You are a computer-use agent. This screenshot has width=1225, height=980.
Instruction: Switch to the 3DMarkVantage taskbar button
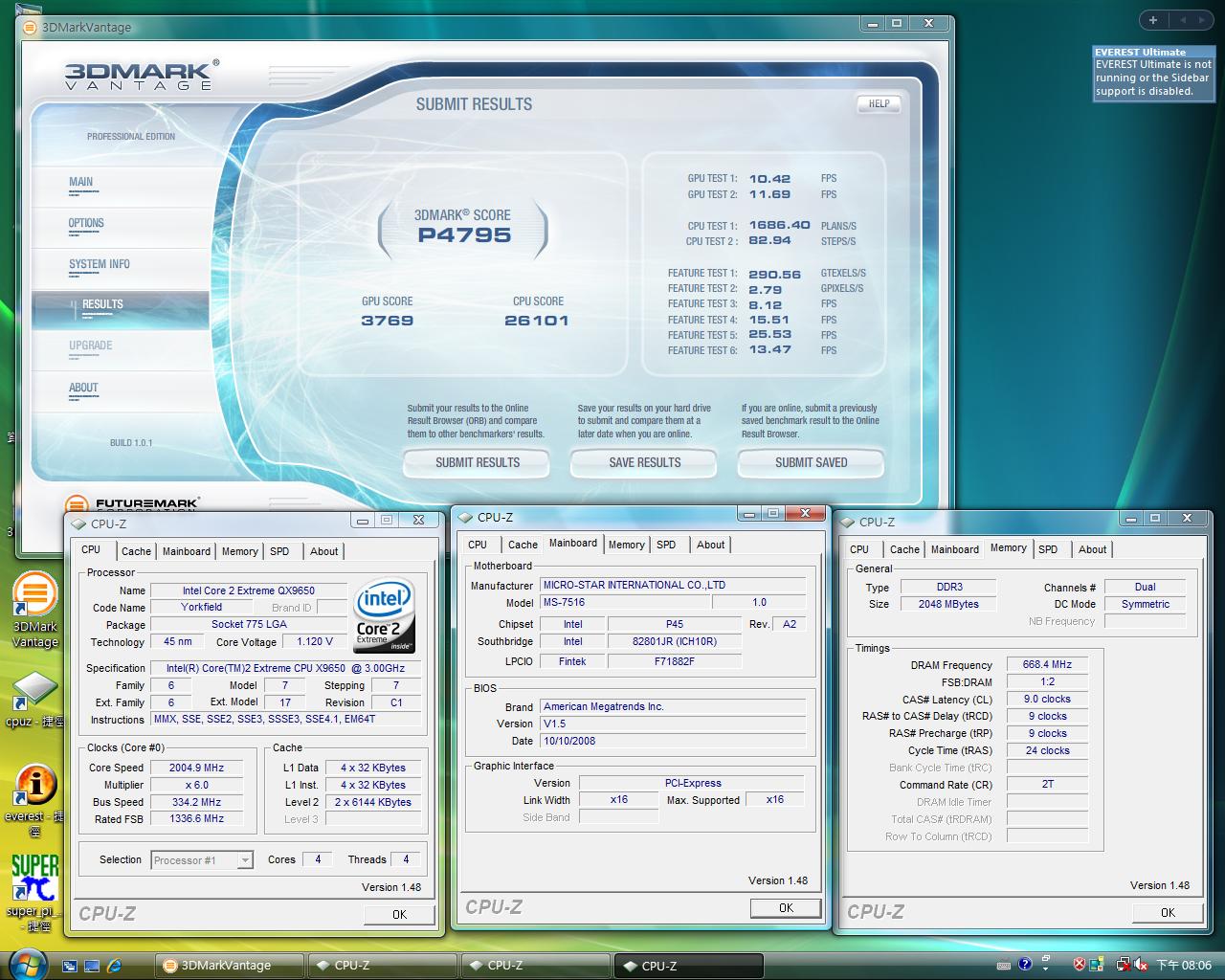coord(230,966)
